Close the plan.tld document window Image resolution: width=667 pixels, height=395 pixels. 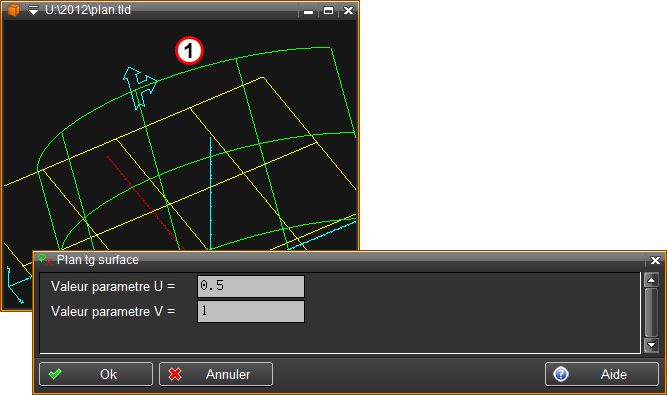tap(348, 11)
